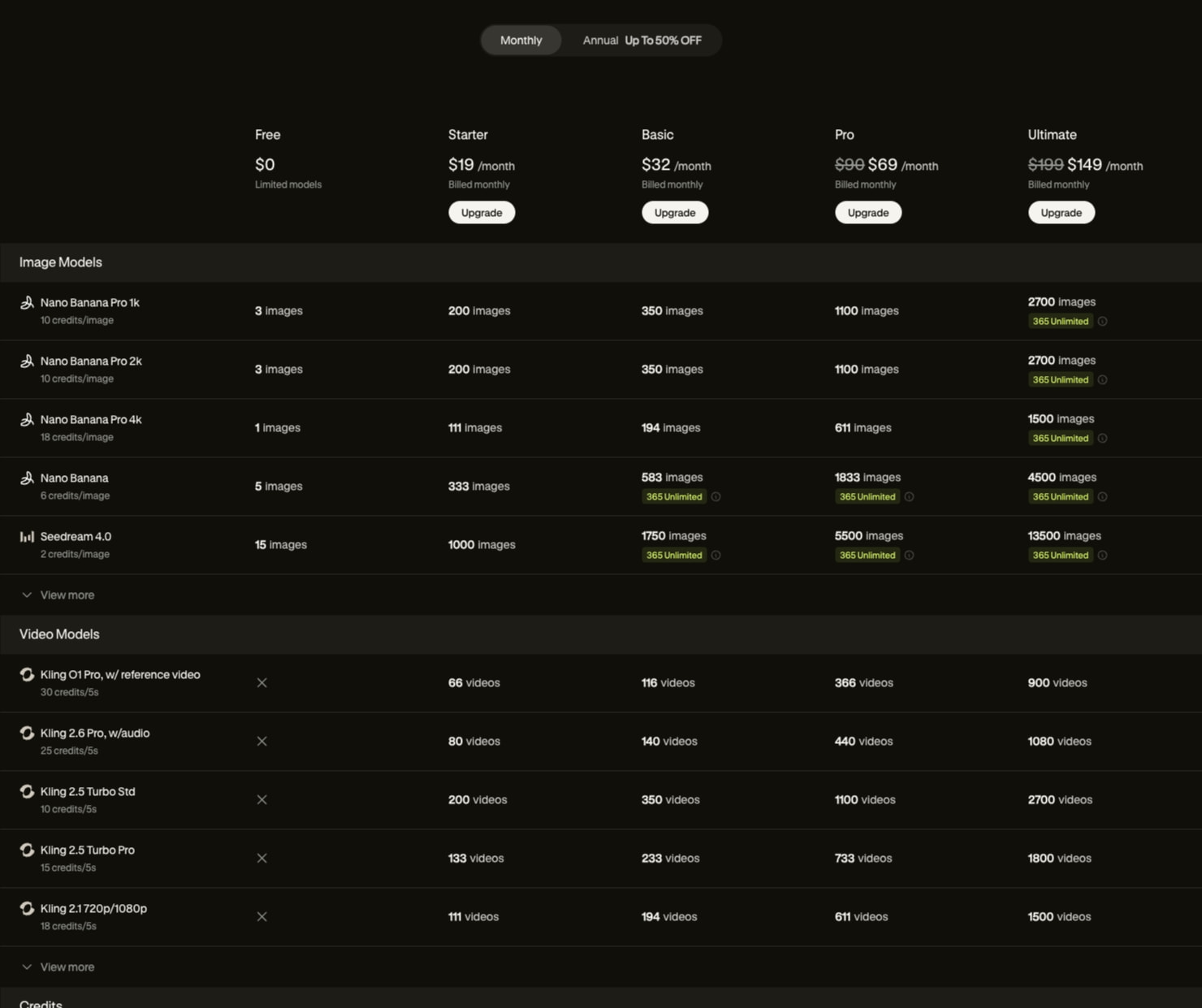Click the X mark for Kling O1 Pro Free
The image size is (1202, 1008).
(262, 682)
